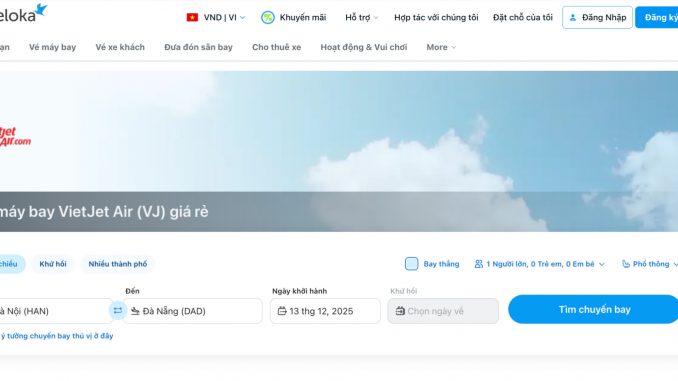
Task: Click the Vietnam flag icon
Action: coord(192,17)
